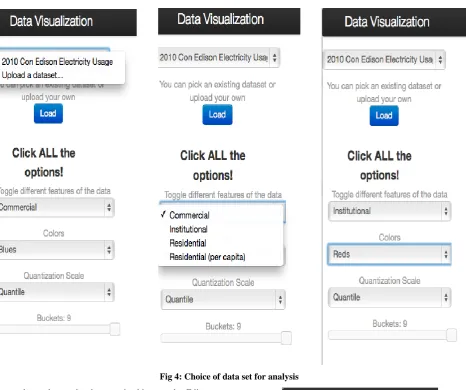Select the checked Commercial option
This screenshot has height=390, width=466.
189,215
